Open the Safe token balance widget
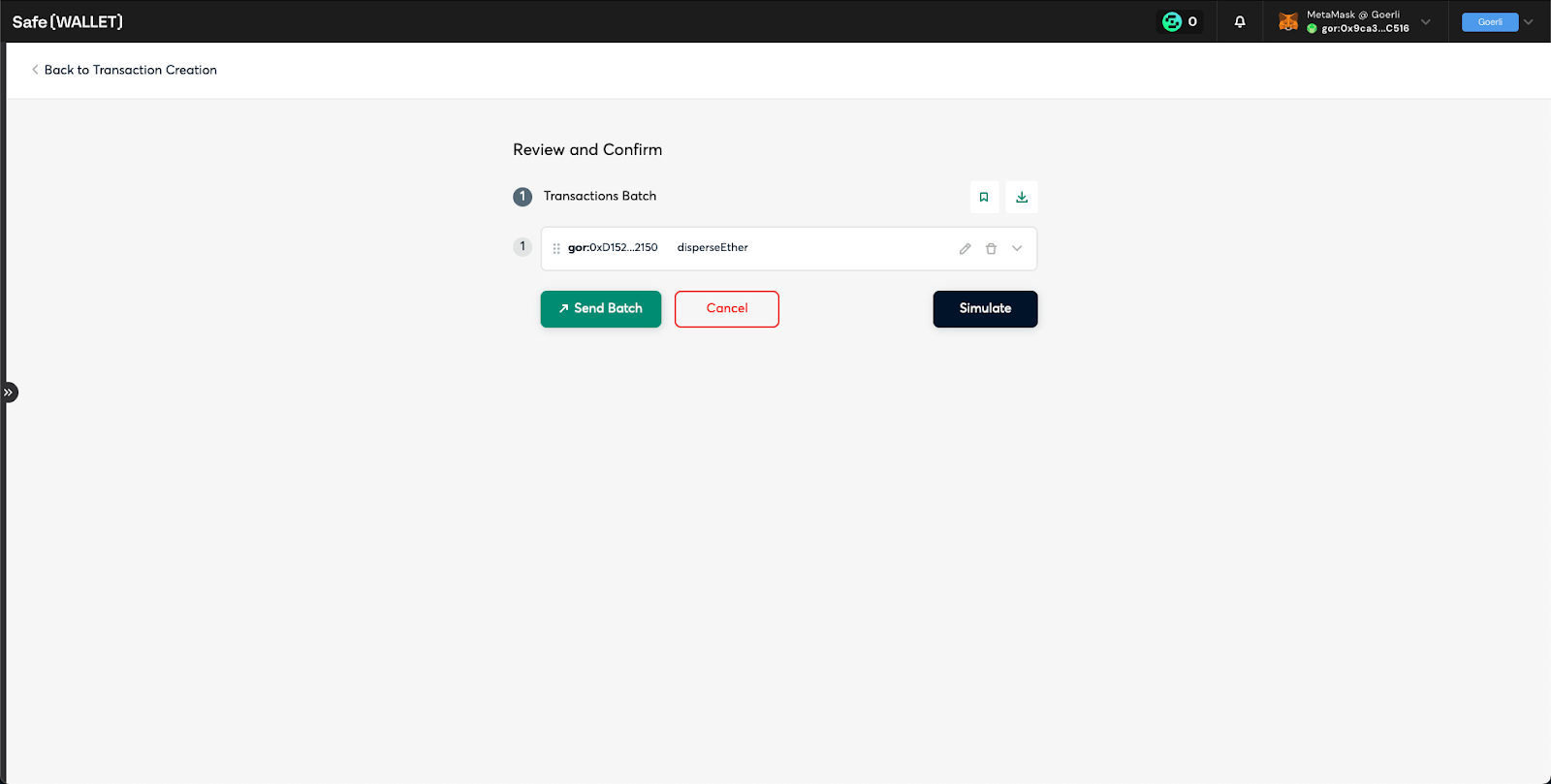Viewport: 1551px width, 784px height. point(1180,21)
